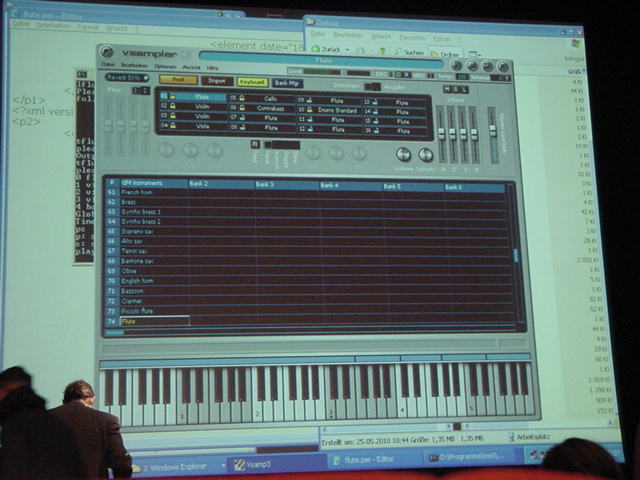
Task: Toggle the green O indicator button
Action: pos(398,75)
